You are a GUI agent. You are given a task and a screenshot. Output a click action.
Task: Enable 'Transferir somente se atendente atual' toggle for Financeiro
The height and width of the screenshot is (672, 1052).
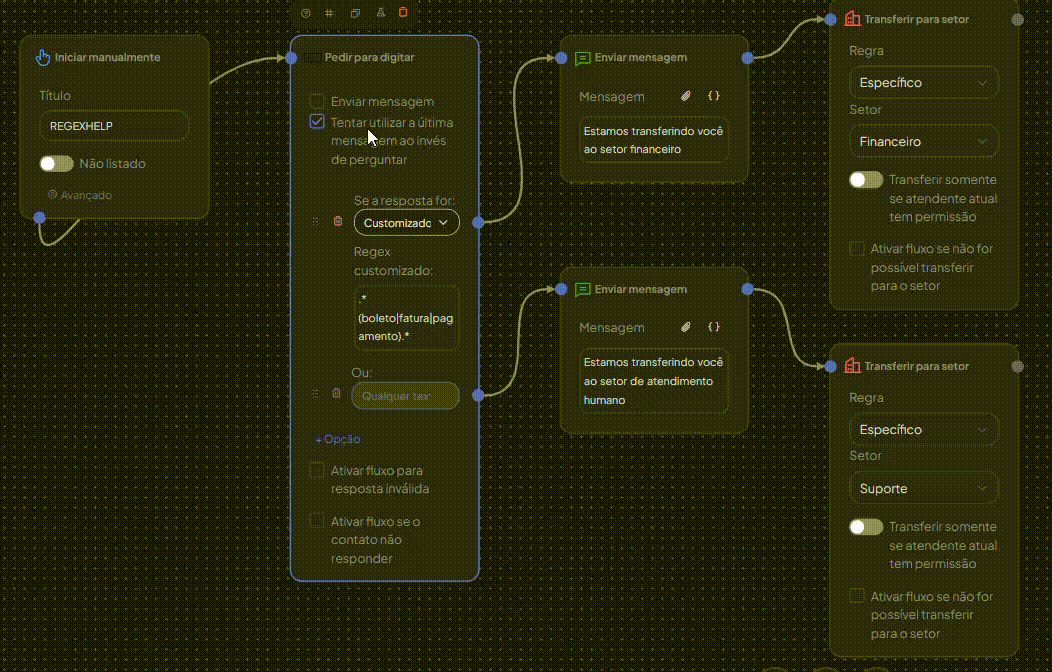[x=865, y=180]
